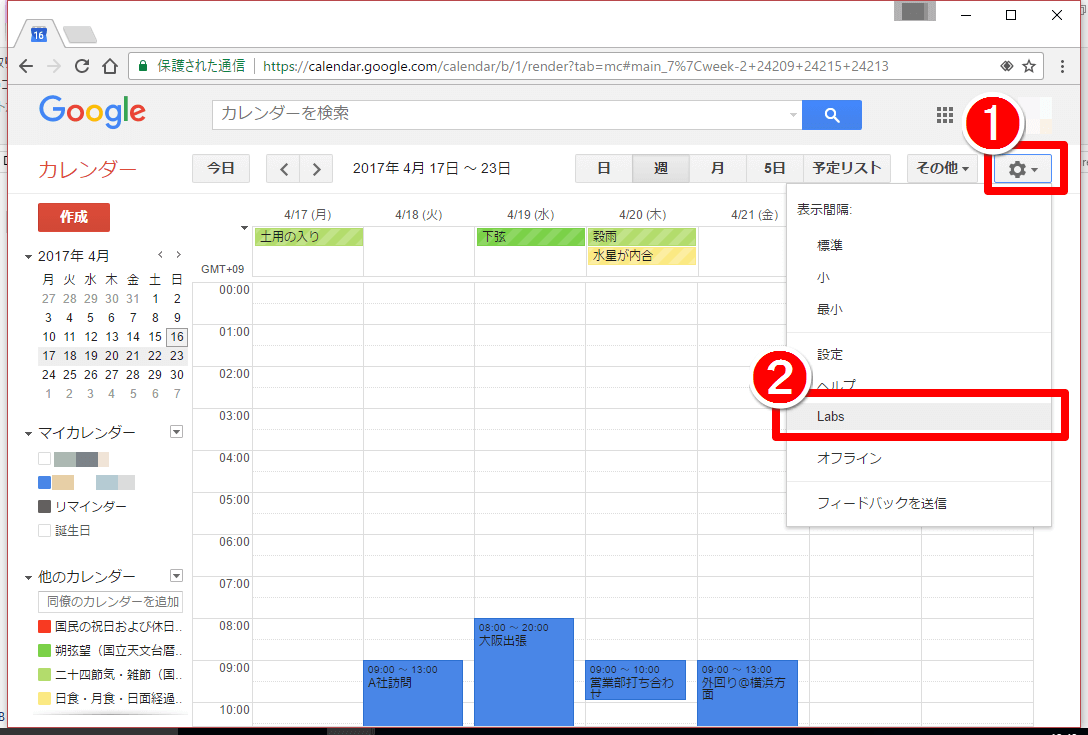Click the previous week arrow
This screenshot has height=735, width=1088.
click(x=283, y=168)
